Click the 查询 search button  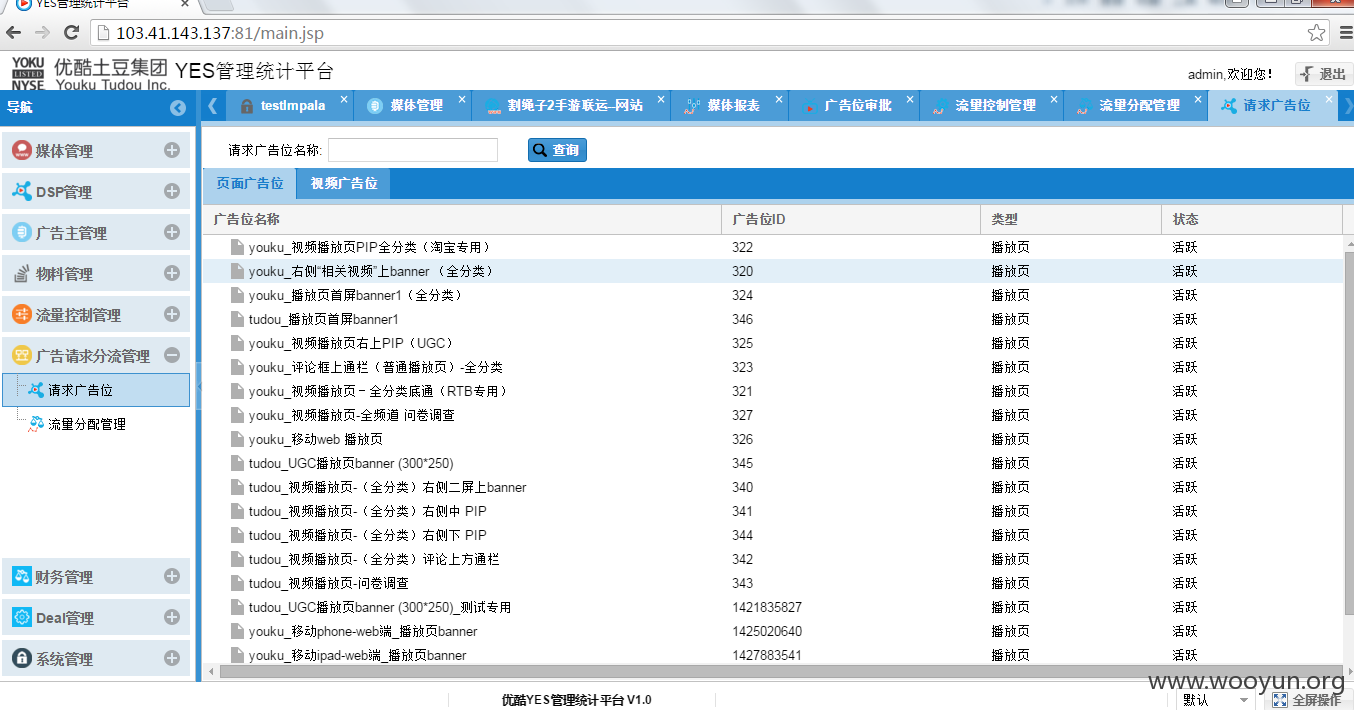click(557, 150)
